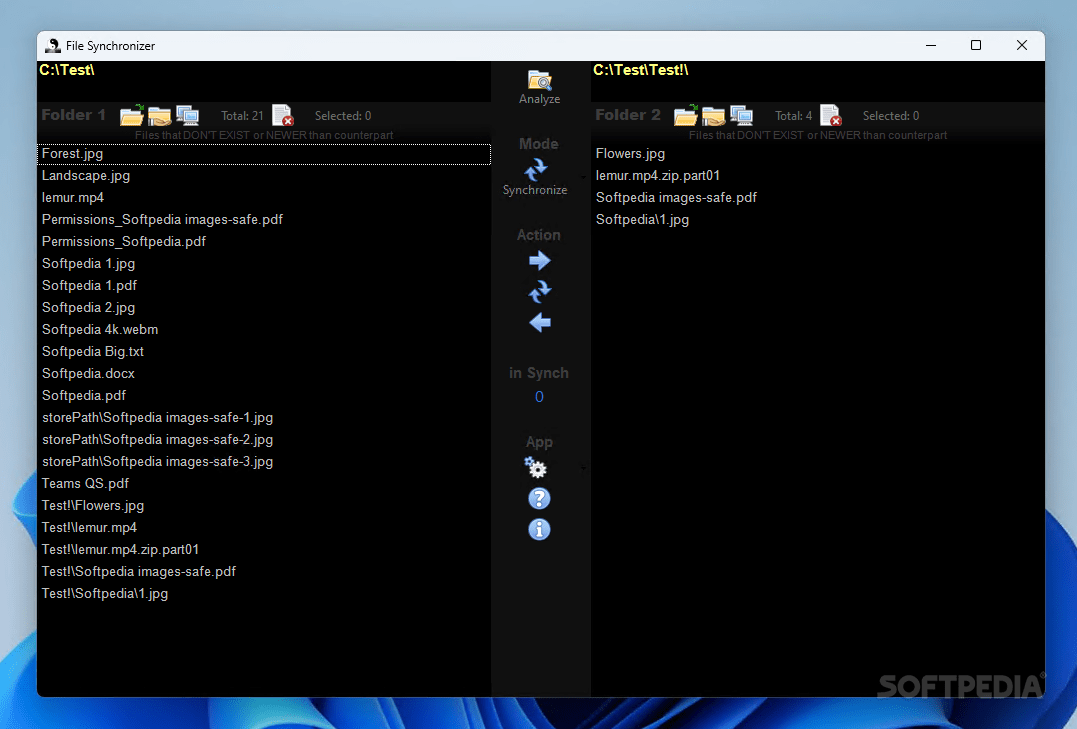The height and width of the screenshot is (729, 1077).
Task: Select Test!\lemur.mp4.zip.part01 in Folder 1
Action: pos(264,550)
